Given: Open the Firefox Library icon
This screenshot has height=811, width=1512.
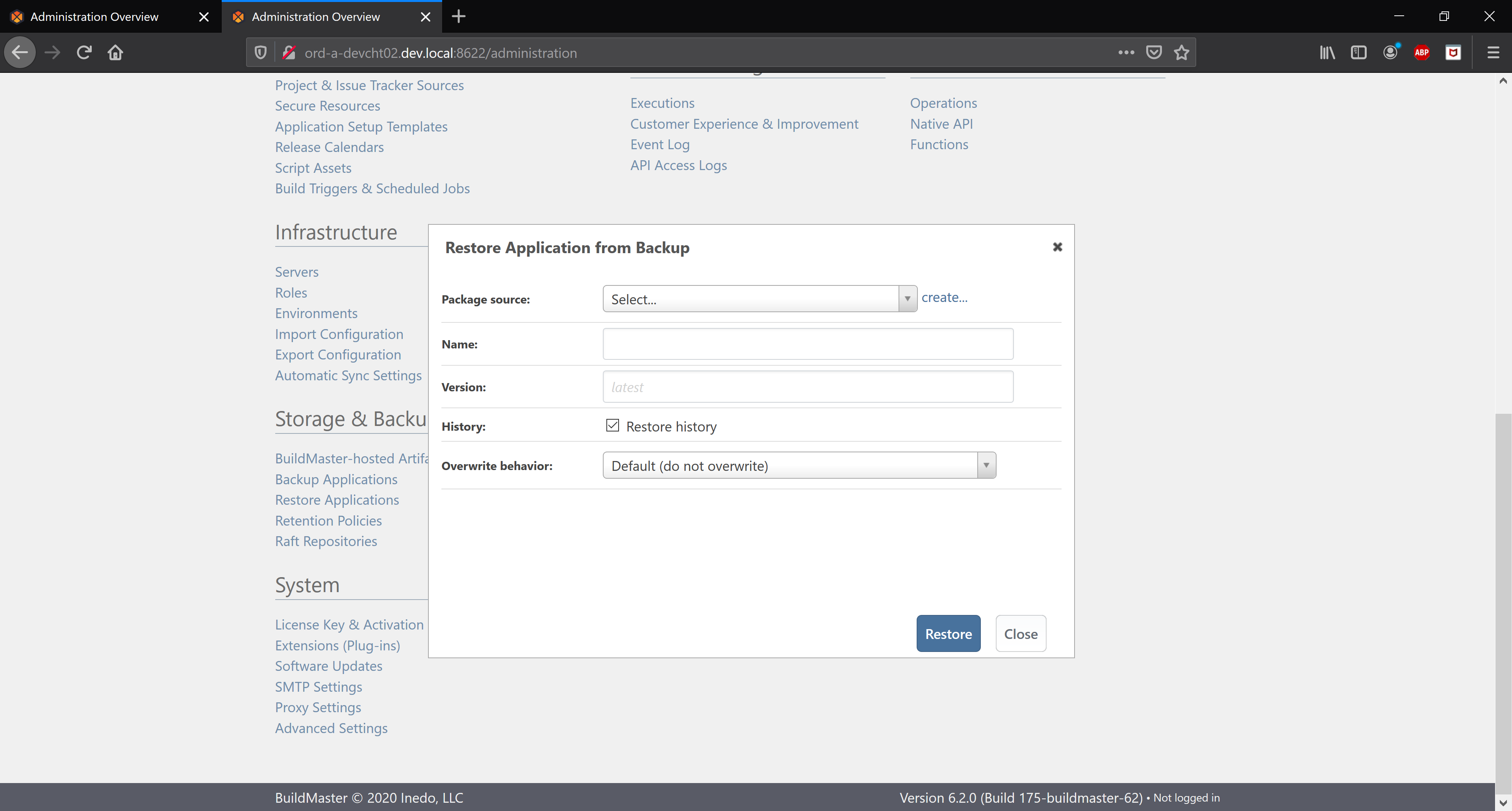Looking at the screenshot, I should pos(1328,53).
